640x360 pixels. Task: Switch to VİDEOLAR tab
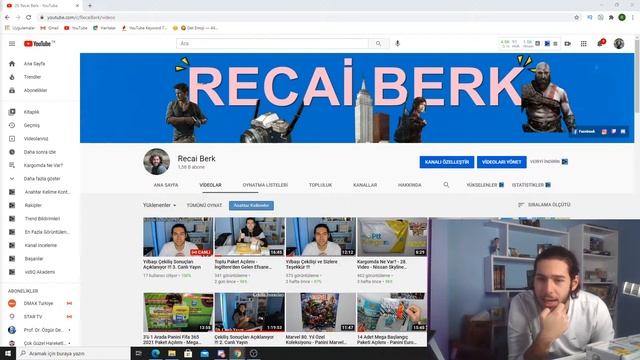coord(210,185)
